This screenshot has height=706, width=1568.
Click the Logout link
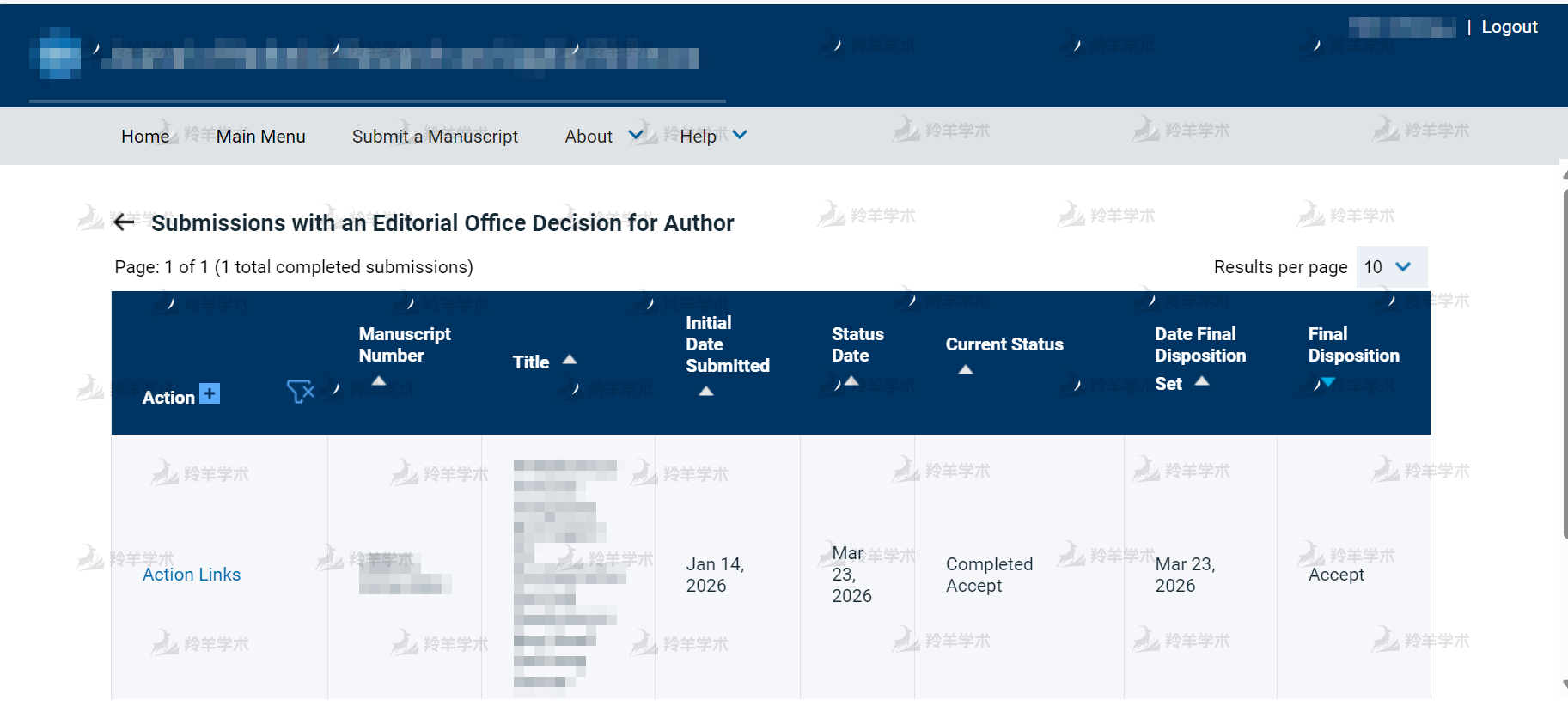coord(1509,27)
